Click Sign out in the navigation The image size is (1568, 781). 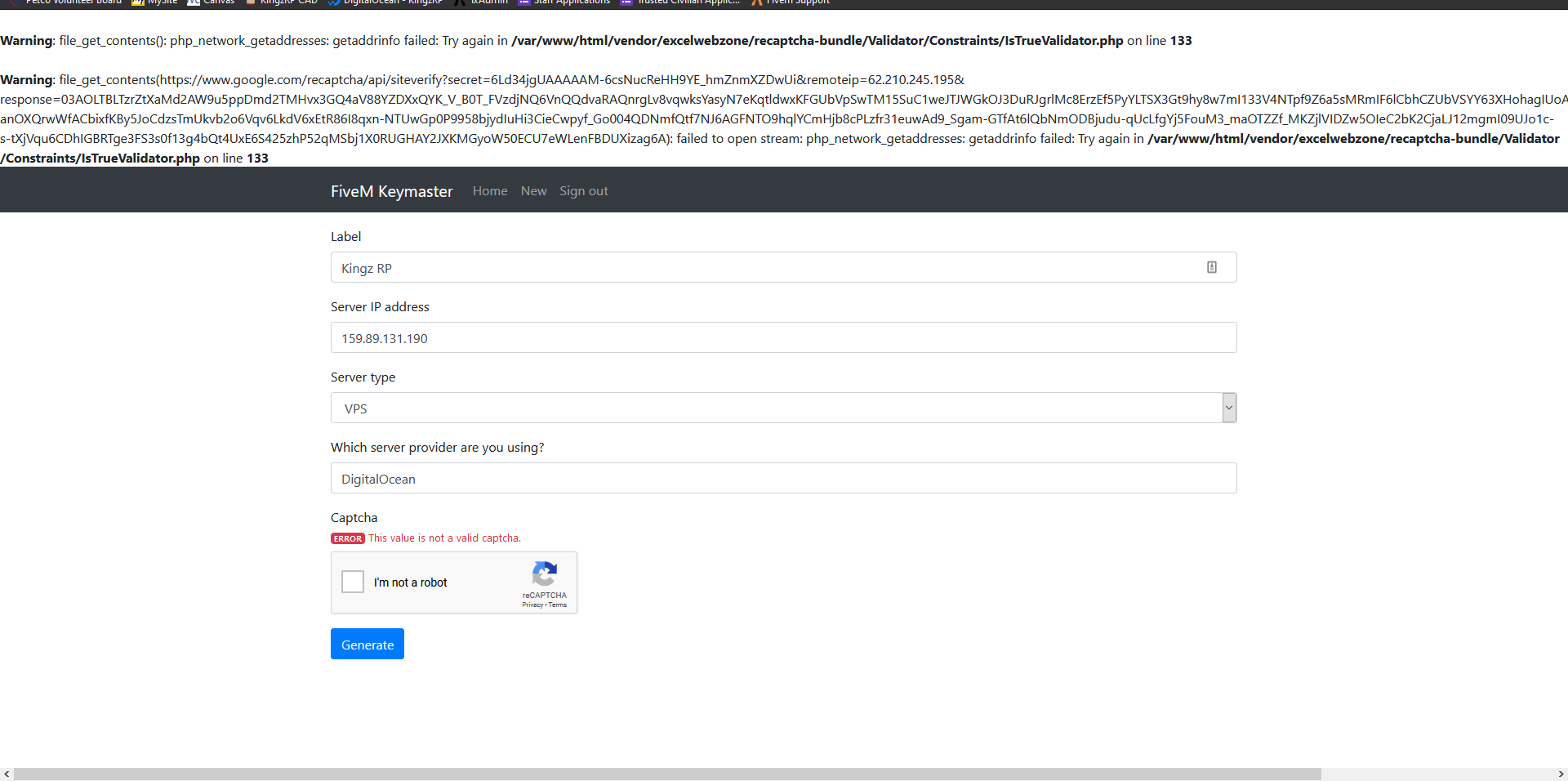pos(583,190)
